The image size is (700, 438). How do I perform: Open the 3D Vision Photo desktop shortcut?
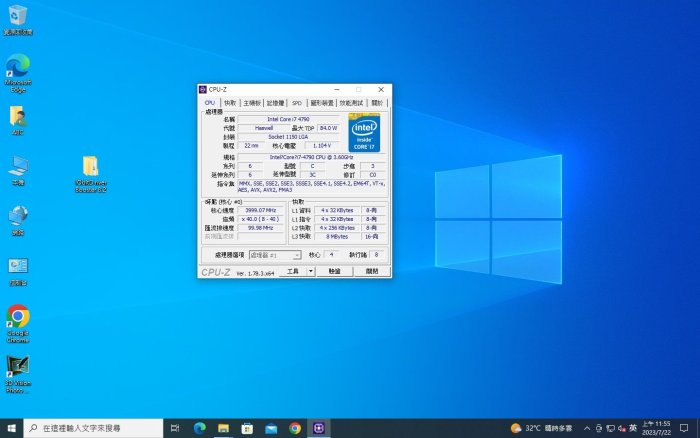pyautogui.click(x=18, y=374)
